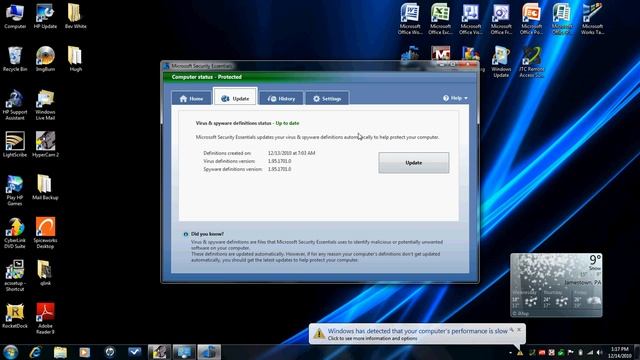640x360 pixels.
Task: Select the Windows Update desktop shortcut
Action: (x=501, y=62)
